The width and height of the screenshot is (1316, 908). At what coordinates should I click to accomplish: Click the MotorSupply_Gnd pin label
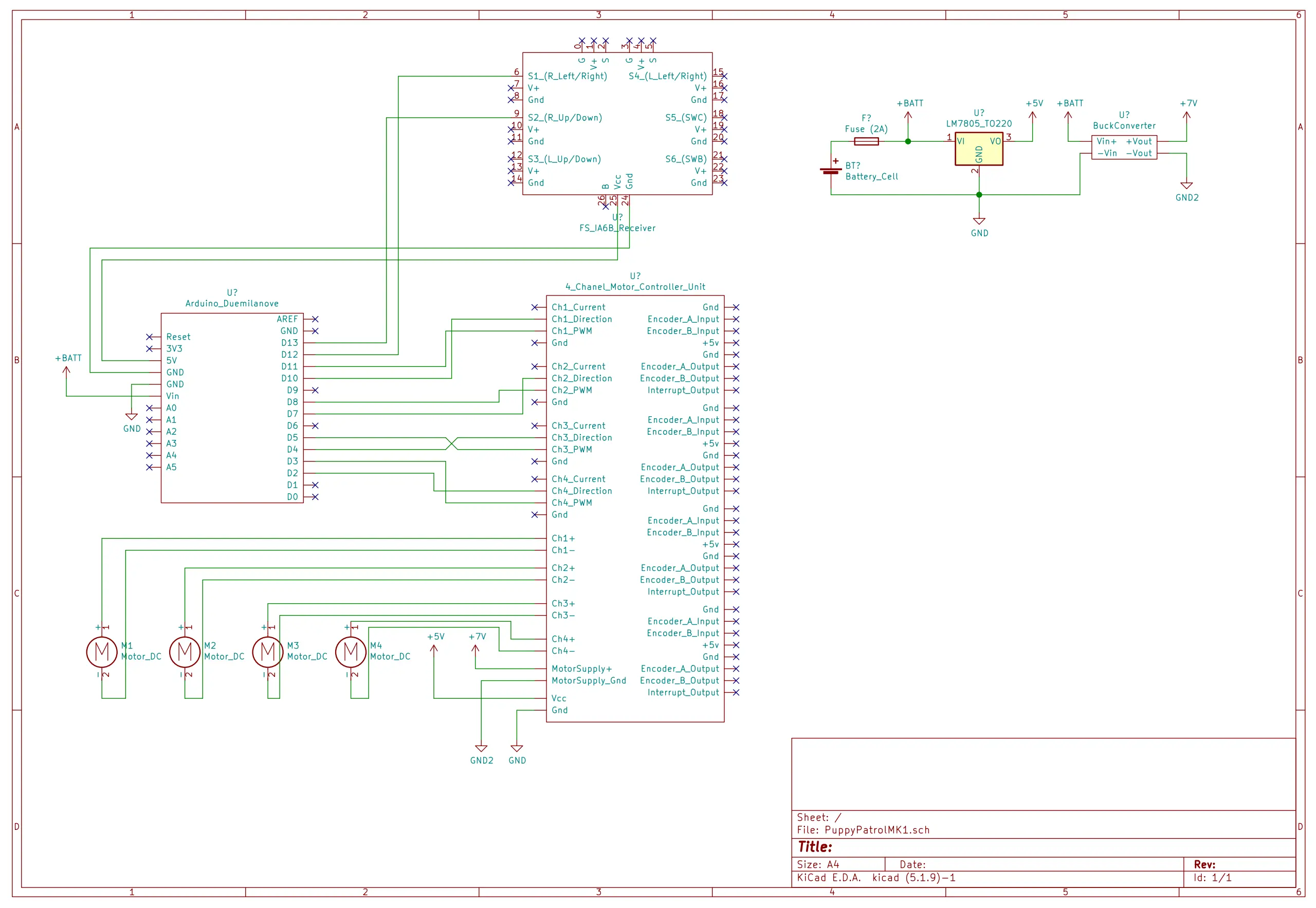pos(589,681)
